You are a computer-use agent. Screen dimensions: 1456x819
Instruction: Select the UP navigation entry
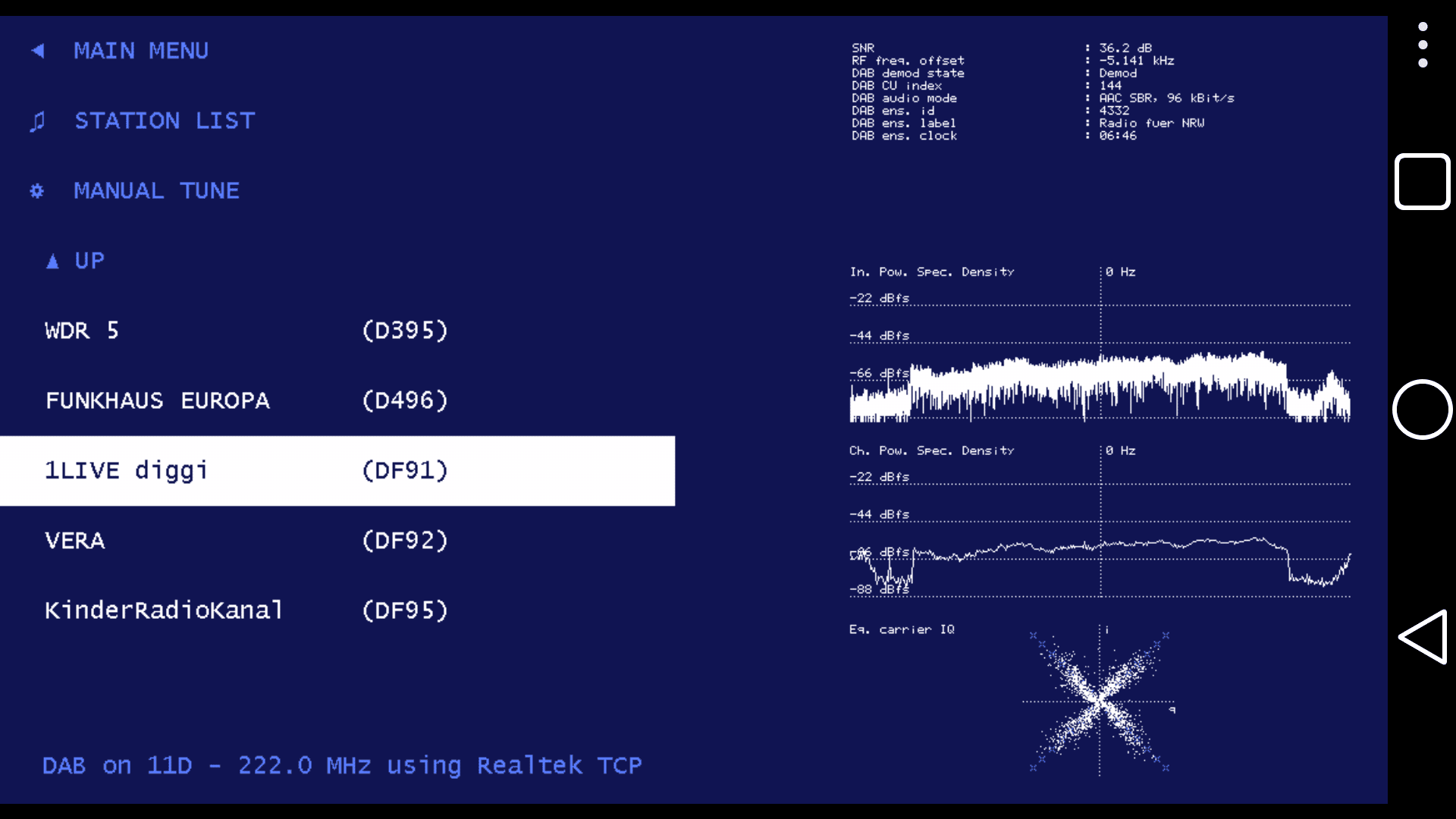pos(89,261)
